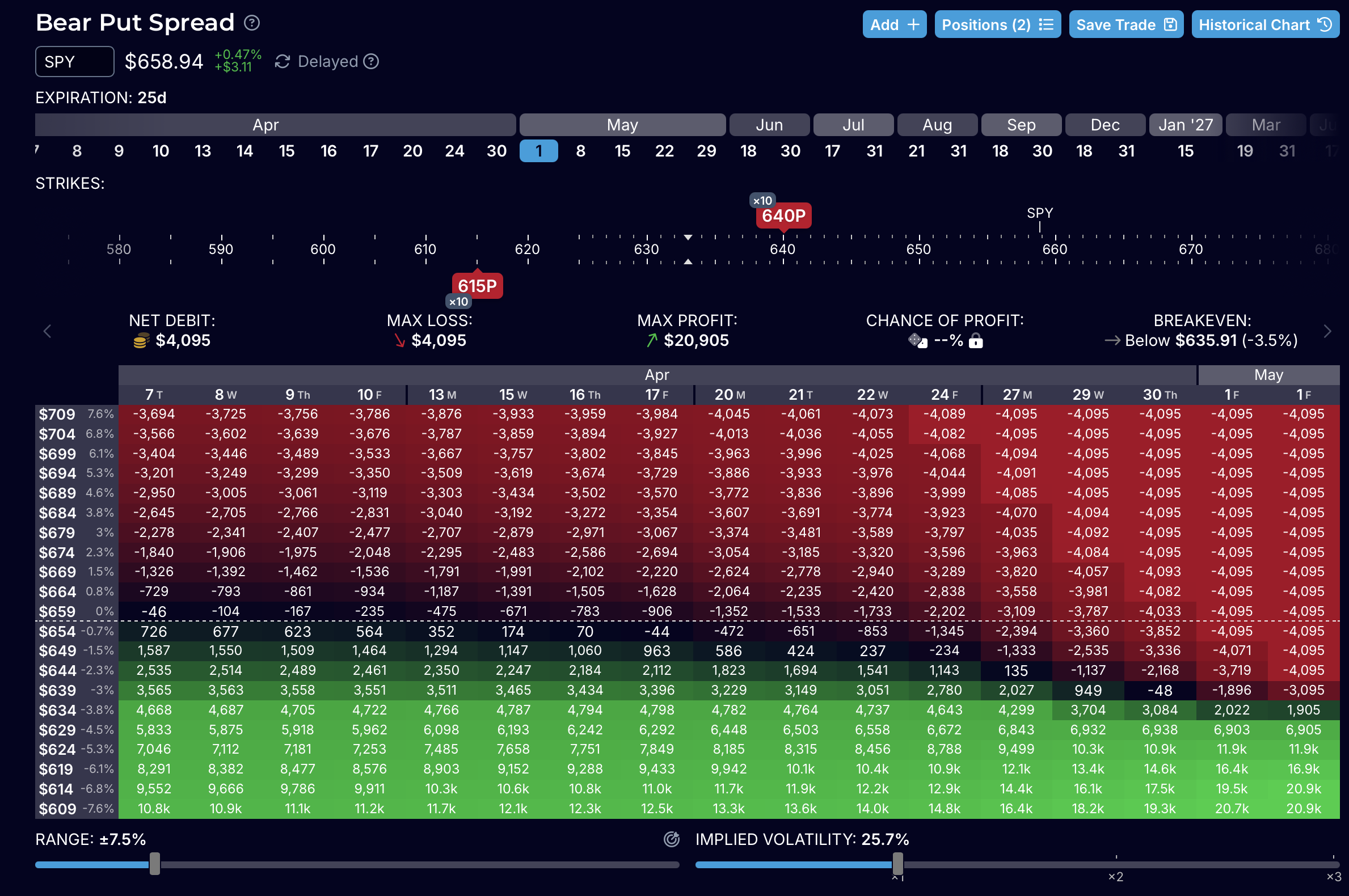
Task: Click the Add button
Action: 894,24
